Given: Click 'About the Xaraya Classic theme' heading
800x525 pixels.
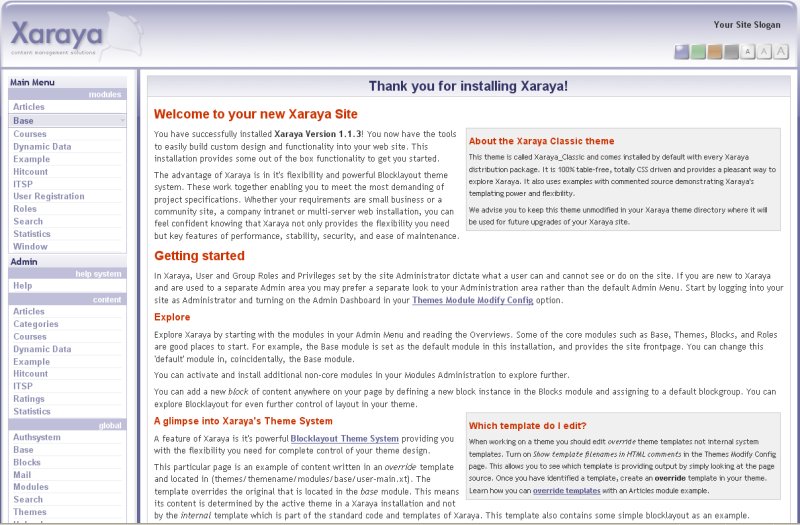Looking at the screenshot, I should pos(541,141).
